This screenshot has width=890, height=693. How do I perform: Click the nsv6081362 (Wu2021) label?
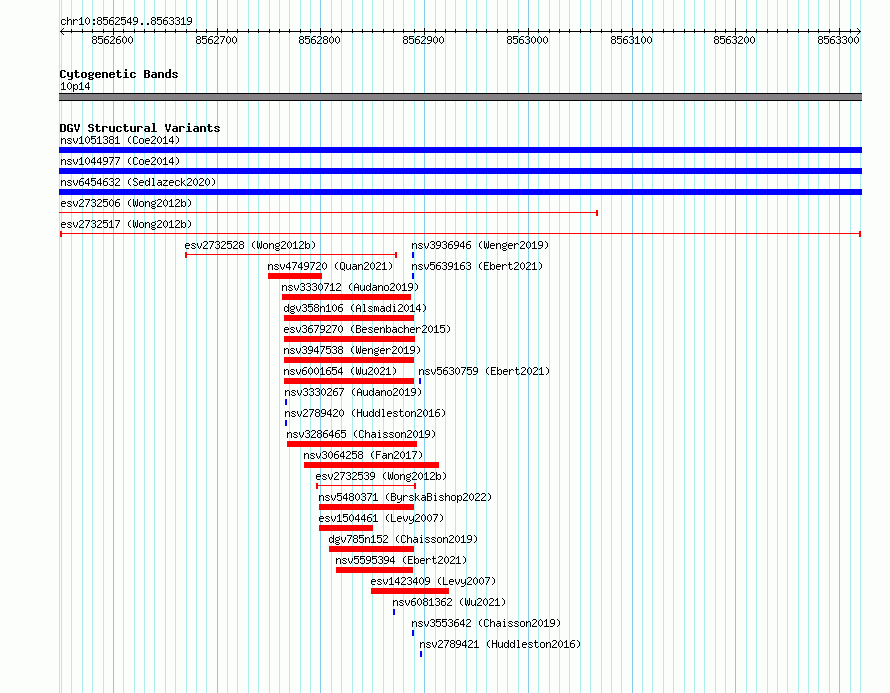point(449,602)
